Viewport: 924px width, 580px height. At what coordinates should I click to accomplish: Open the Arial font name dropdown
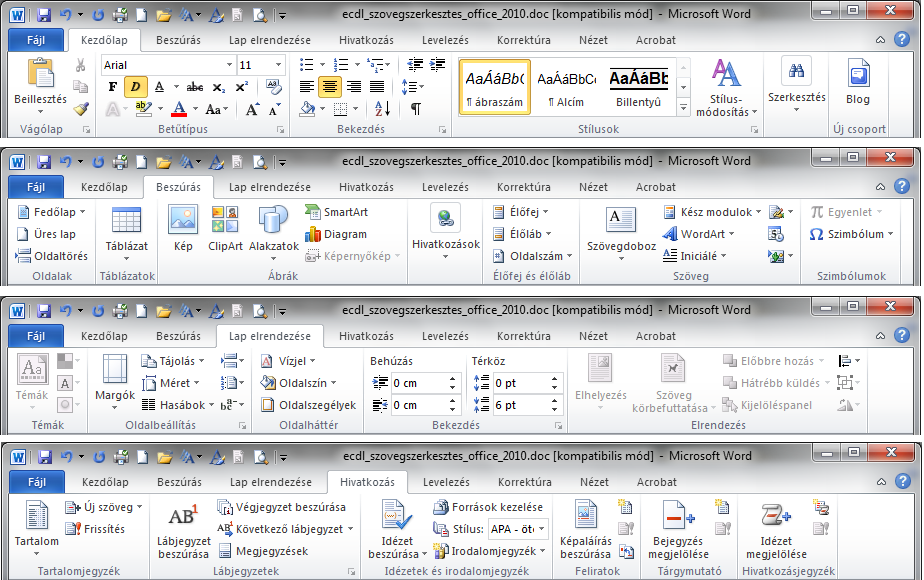pyautogui.click(x=229, y=65)
